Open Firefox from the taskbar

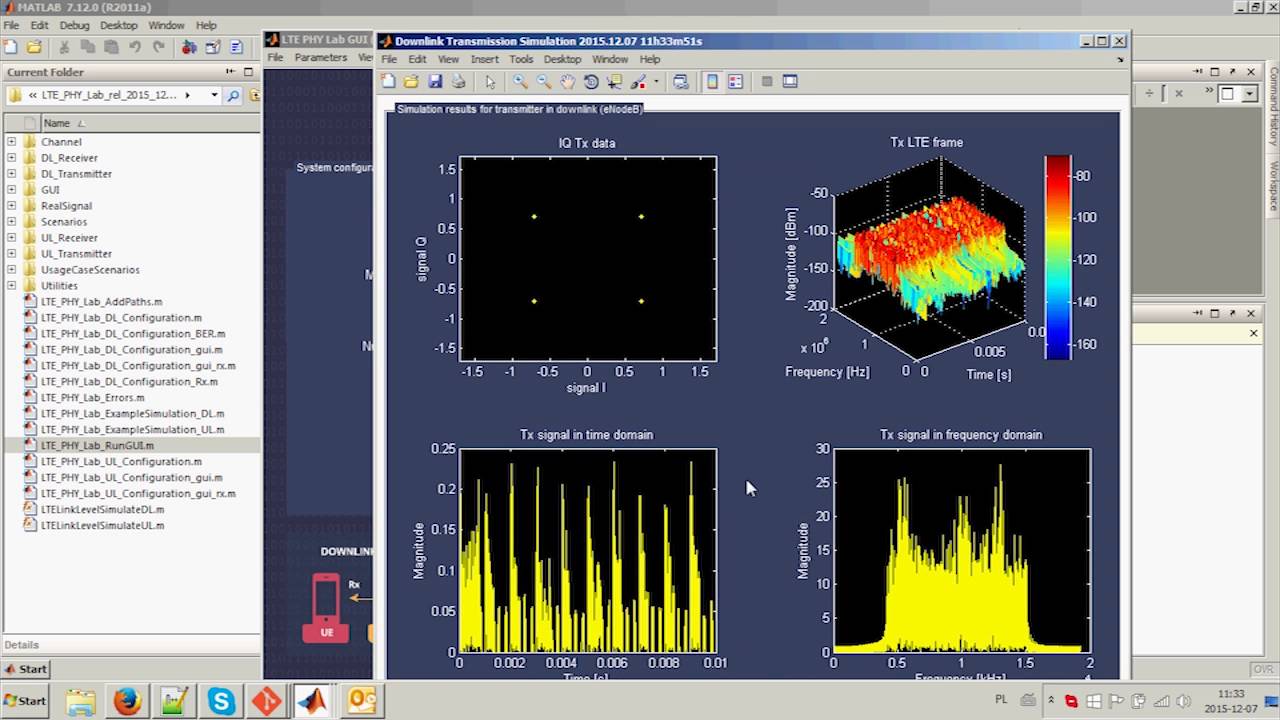pos(127,701)
